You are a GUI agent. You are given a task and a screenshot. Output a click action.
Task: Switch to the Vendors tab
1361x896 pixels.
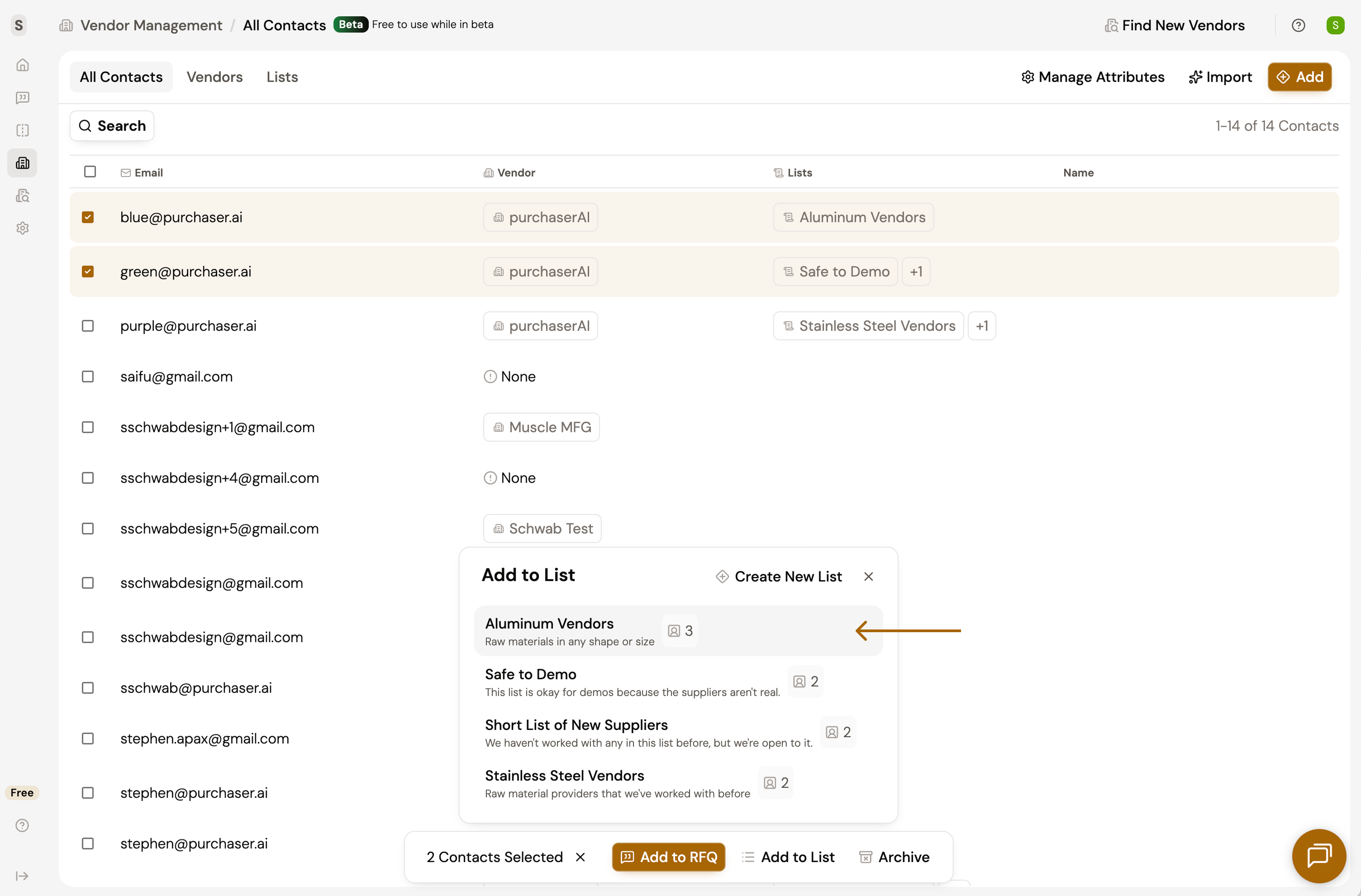(214, 77)
